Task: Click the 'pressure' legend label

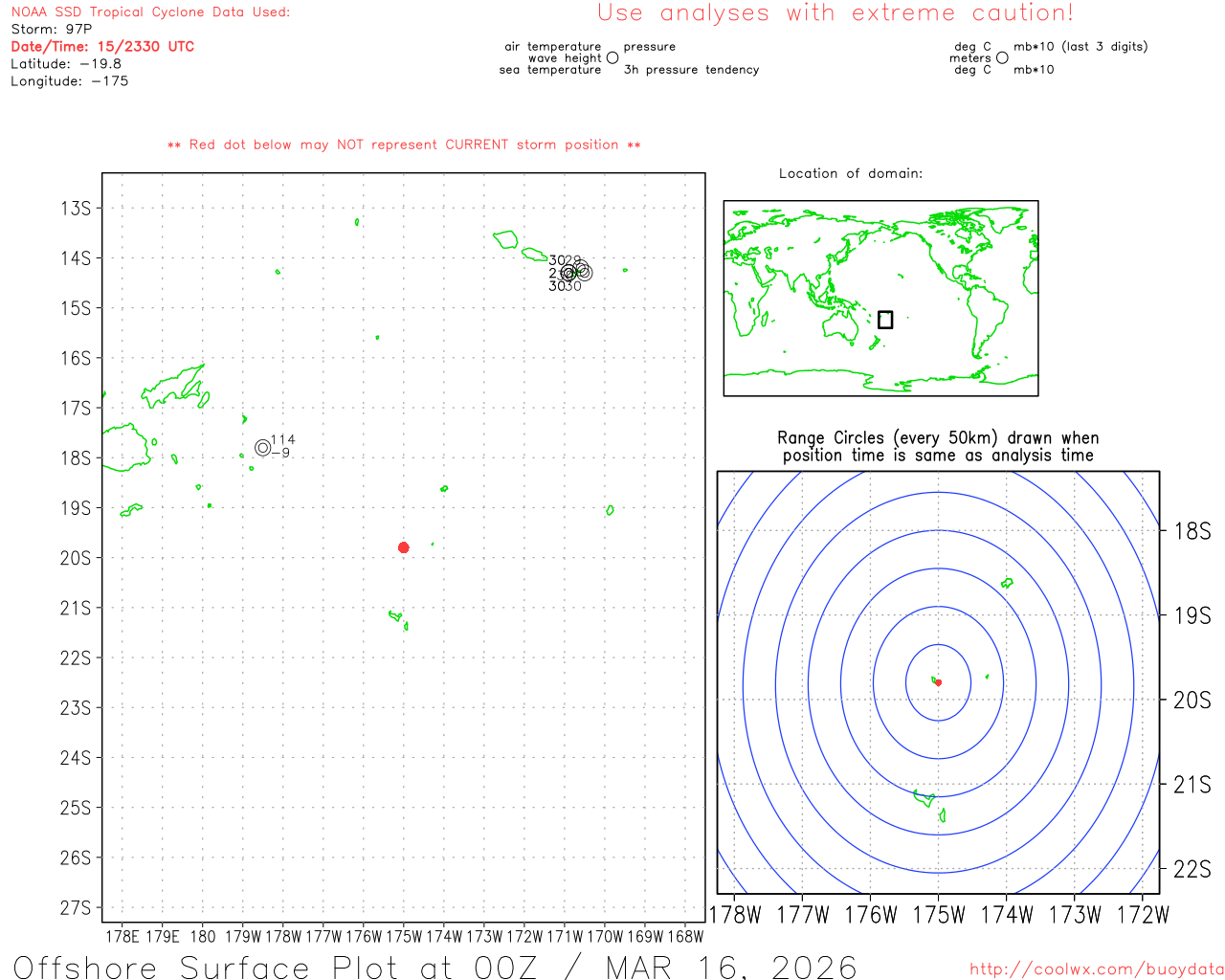Action: pos(650,46)
